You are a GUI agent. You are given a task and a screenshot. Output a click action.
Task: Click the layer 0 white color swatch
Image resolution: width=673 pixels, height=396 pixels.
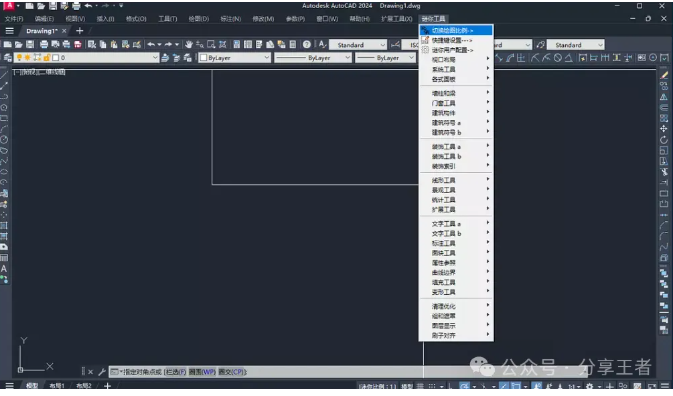(55, 57)
